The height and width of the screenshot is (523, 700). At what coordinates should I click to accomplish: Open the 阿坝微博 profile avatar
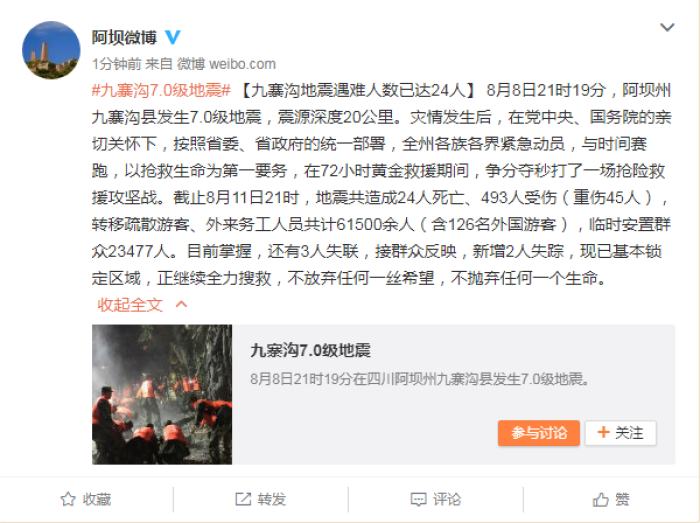51,50
